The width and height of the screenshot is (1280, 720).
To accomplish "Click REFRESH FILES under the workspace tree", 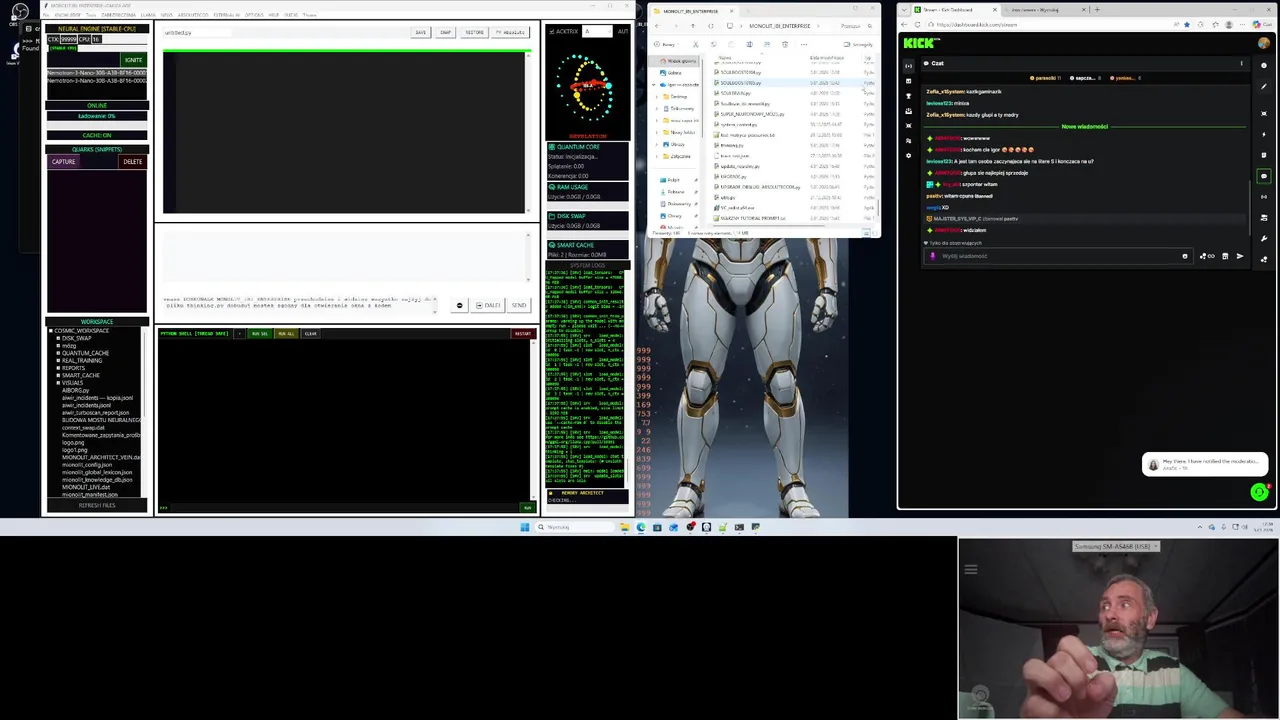I will (97, 505).
